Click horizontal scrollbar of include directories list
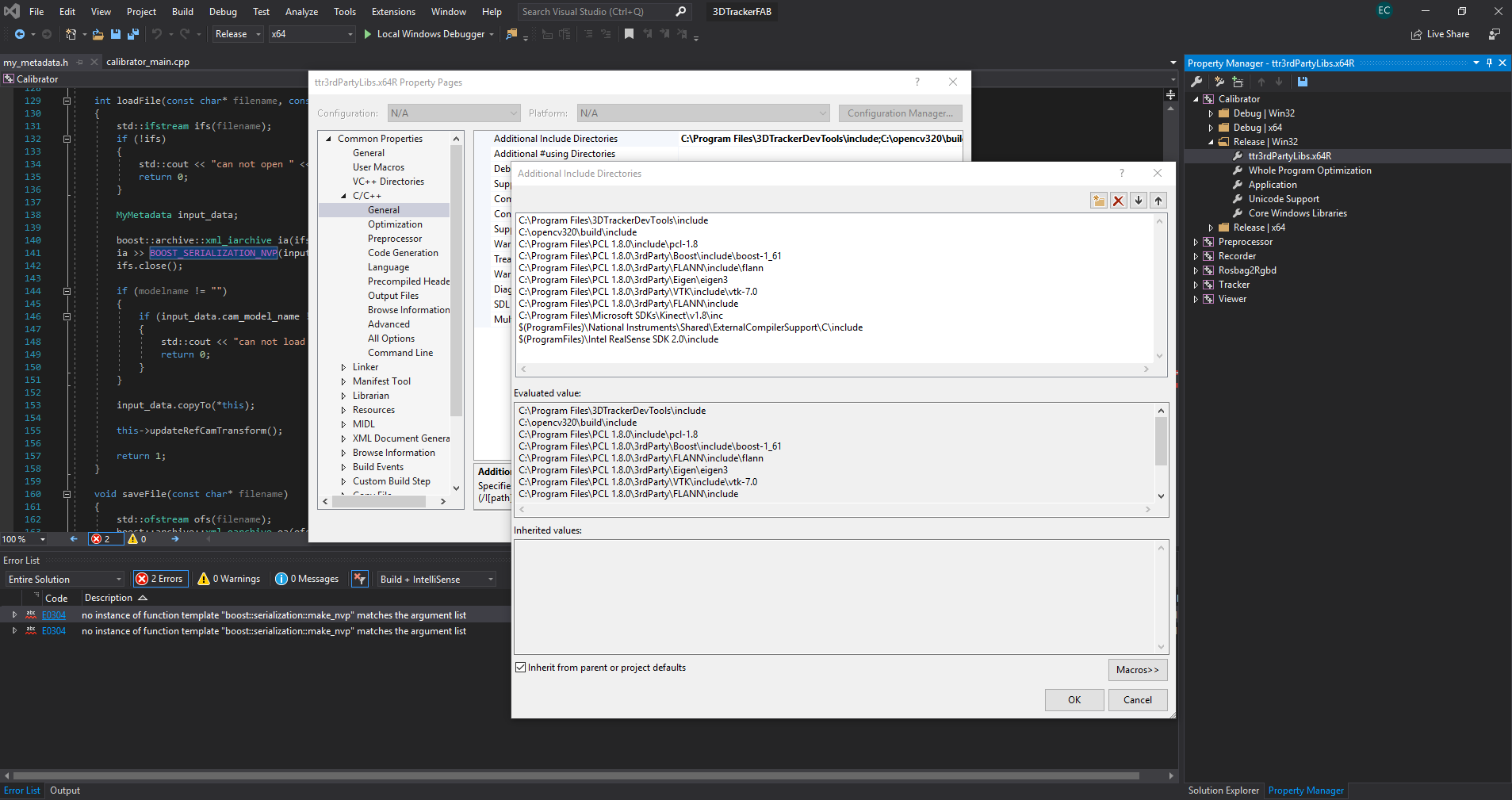This screenshot has width=1512, height=800. (x=834, y=369)
